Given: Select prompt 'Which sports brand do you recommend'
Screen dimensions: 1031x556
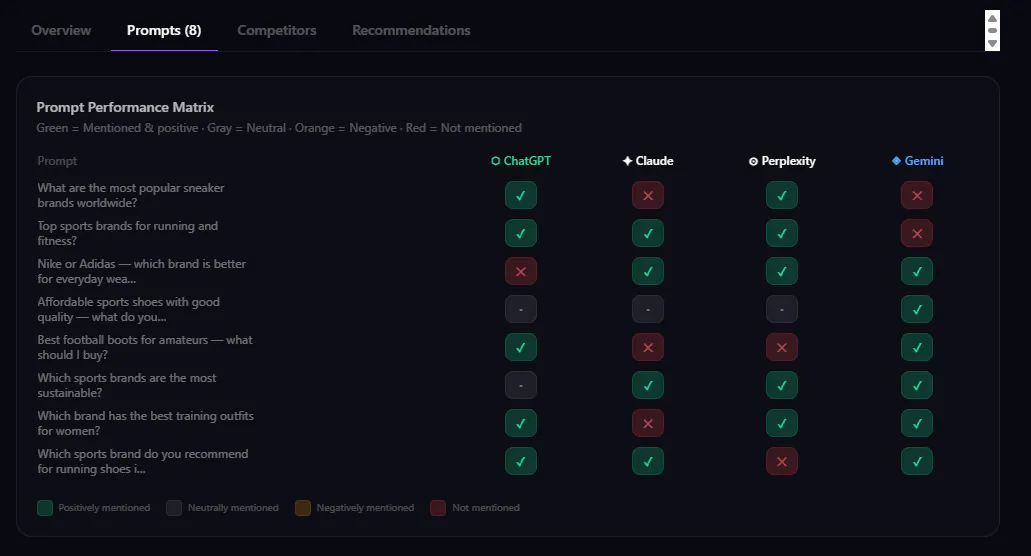Looking at the screenshot, I should click(x=143, y=461).
